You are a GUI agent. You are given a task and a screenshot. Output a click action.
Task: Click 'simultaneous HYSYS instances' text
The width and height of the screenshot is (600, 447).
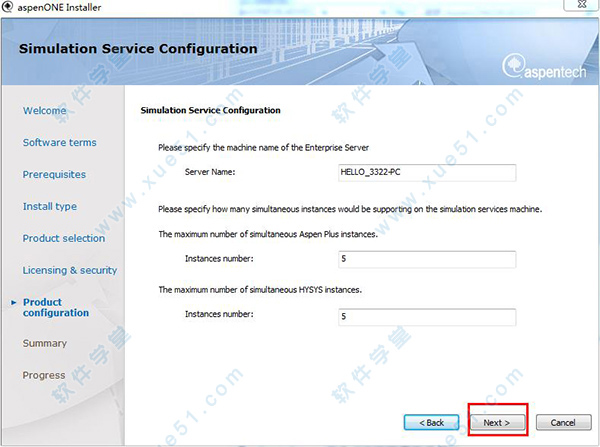point(305,290)
